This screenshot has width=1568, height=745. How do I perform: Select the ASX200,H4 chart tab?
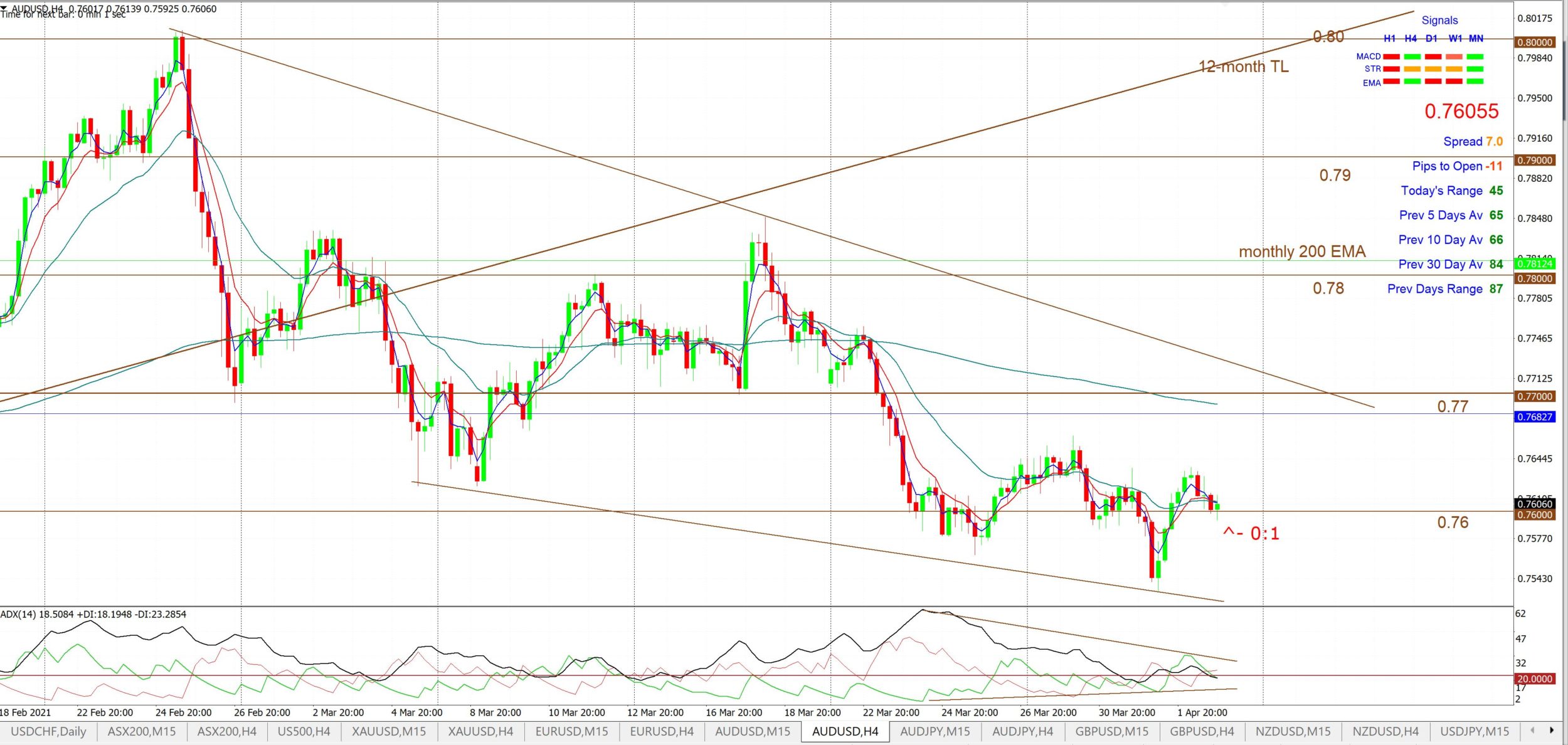[227, 731]
